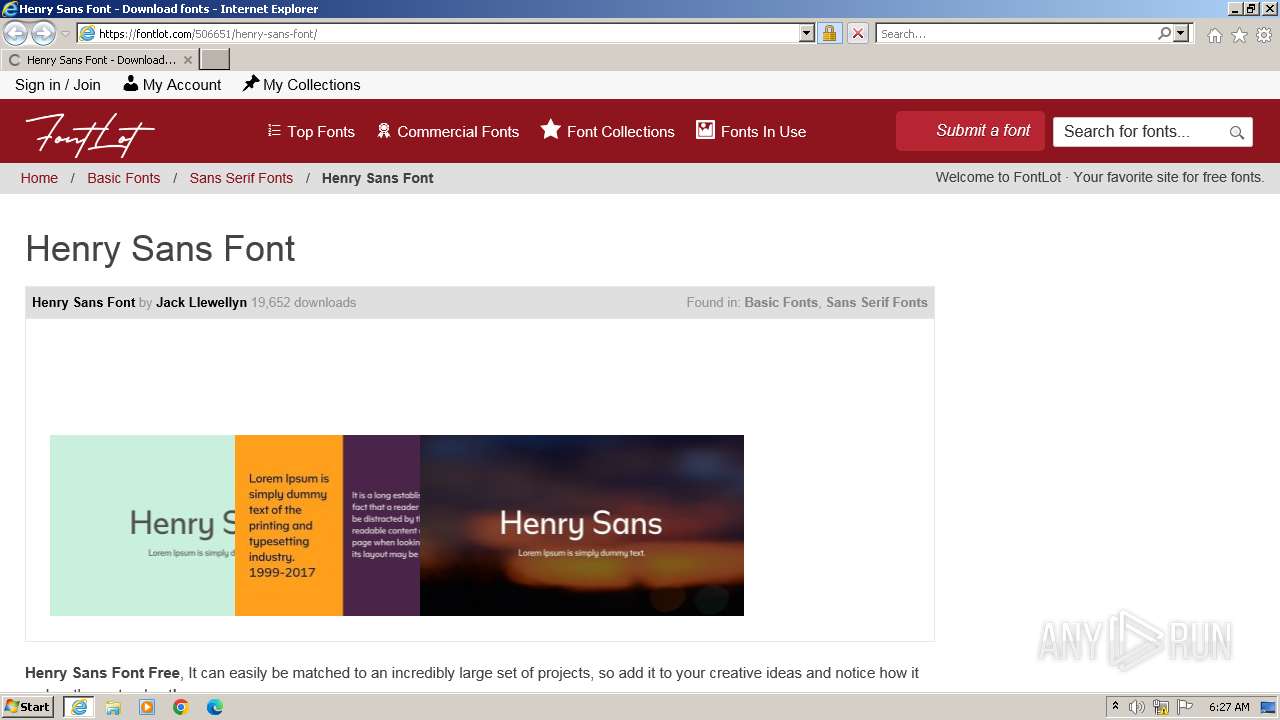The image size is (1280, 720).
Task: Expand the address bar autocomplete dropdown
Action: (x=807, y=33)
